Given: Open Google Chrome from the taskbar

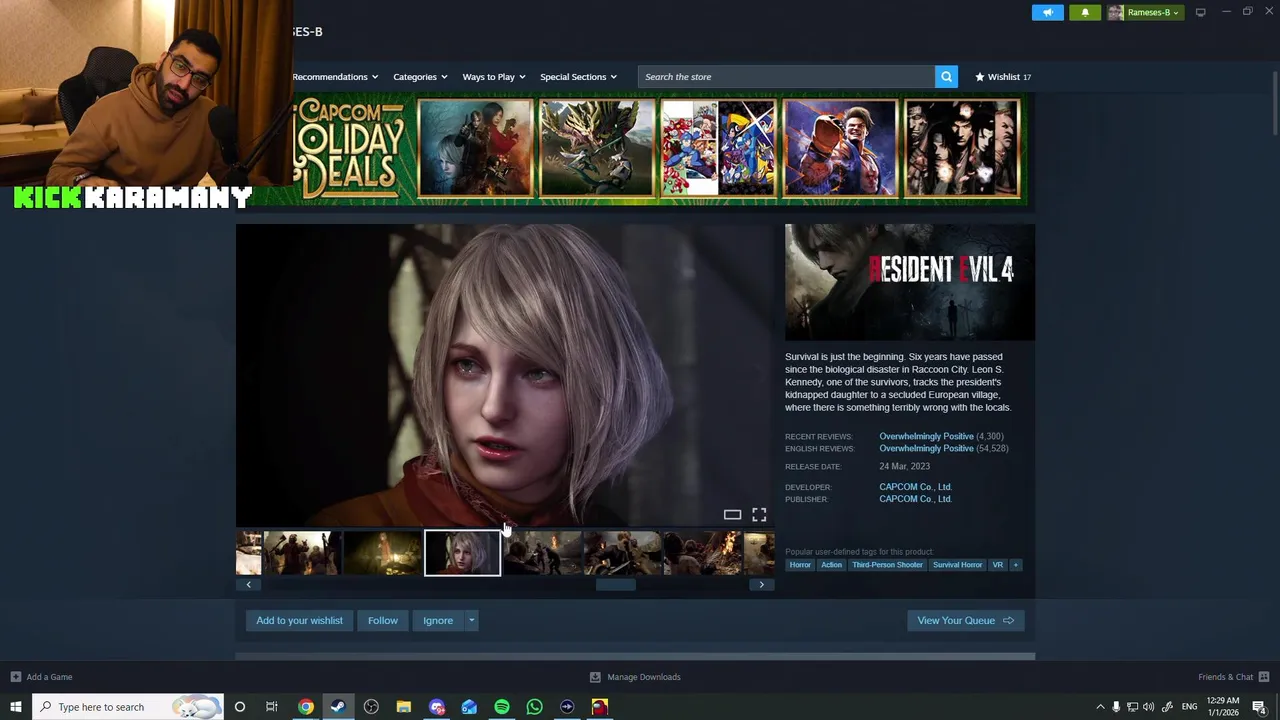Looking at the screenshot, I should (306, 707).
